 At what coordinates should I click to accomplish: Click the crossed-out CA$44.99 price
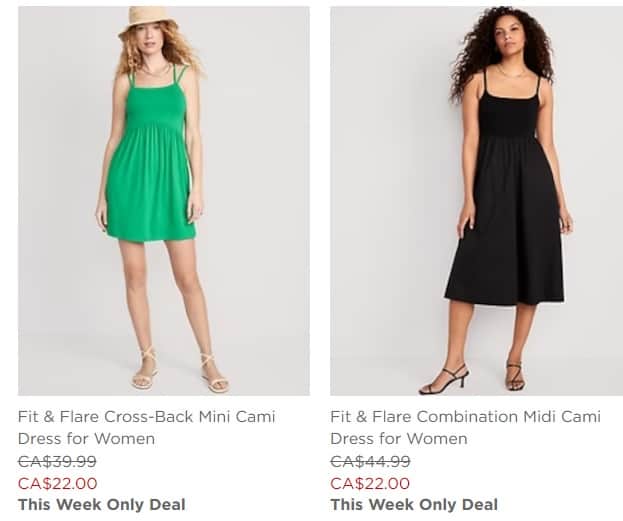[370, 461]
